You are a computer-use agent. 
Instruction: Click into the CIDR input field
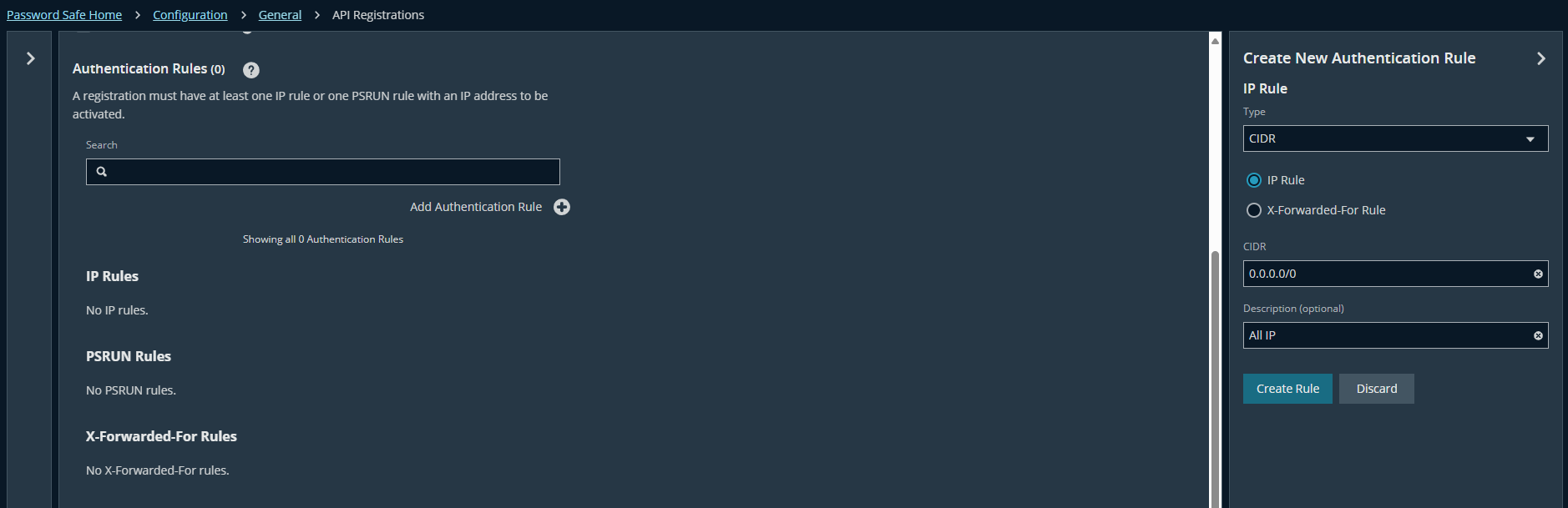point(1386,274)
